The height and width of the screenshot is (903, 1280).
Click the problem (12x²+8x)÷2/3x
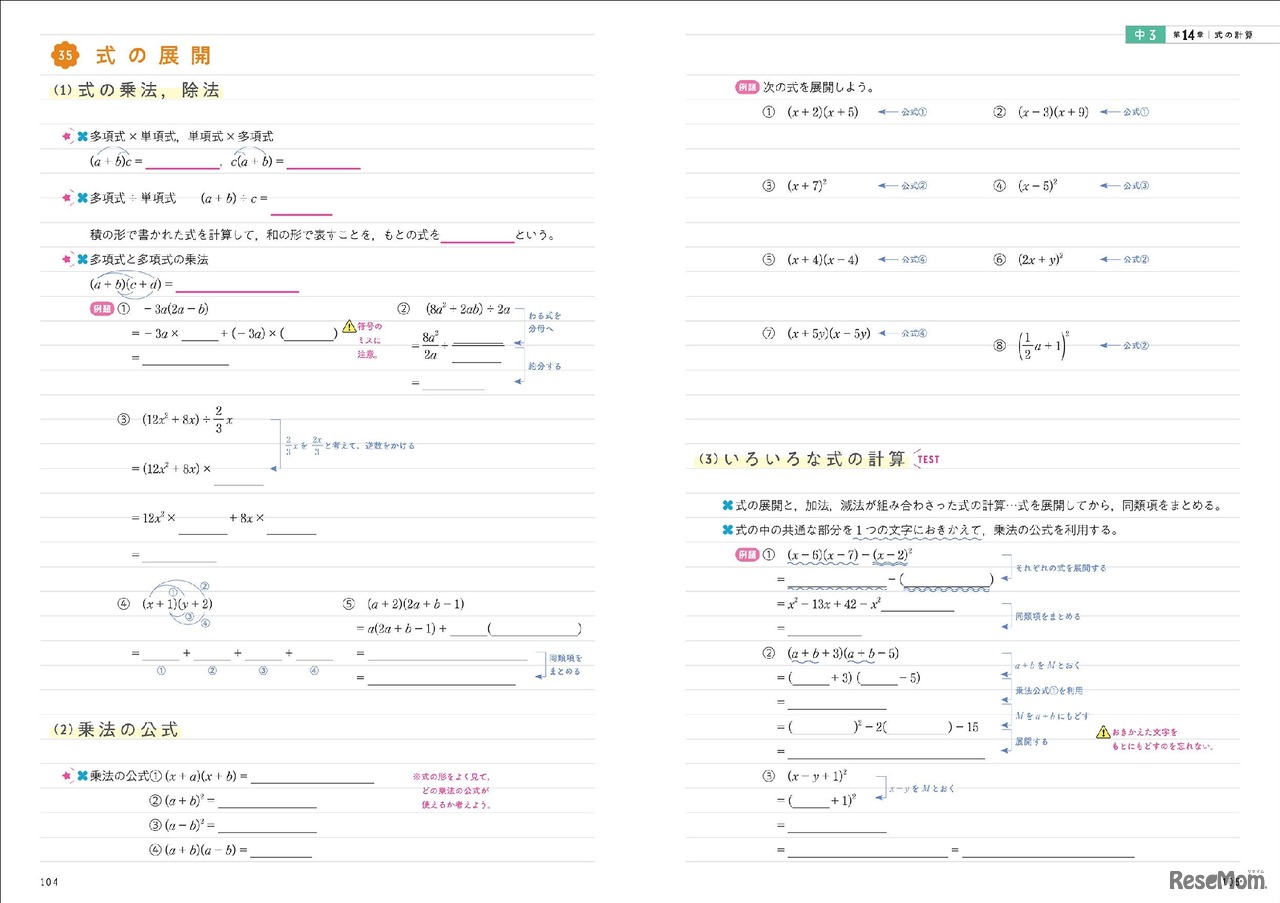(188, 421)
